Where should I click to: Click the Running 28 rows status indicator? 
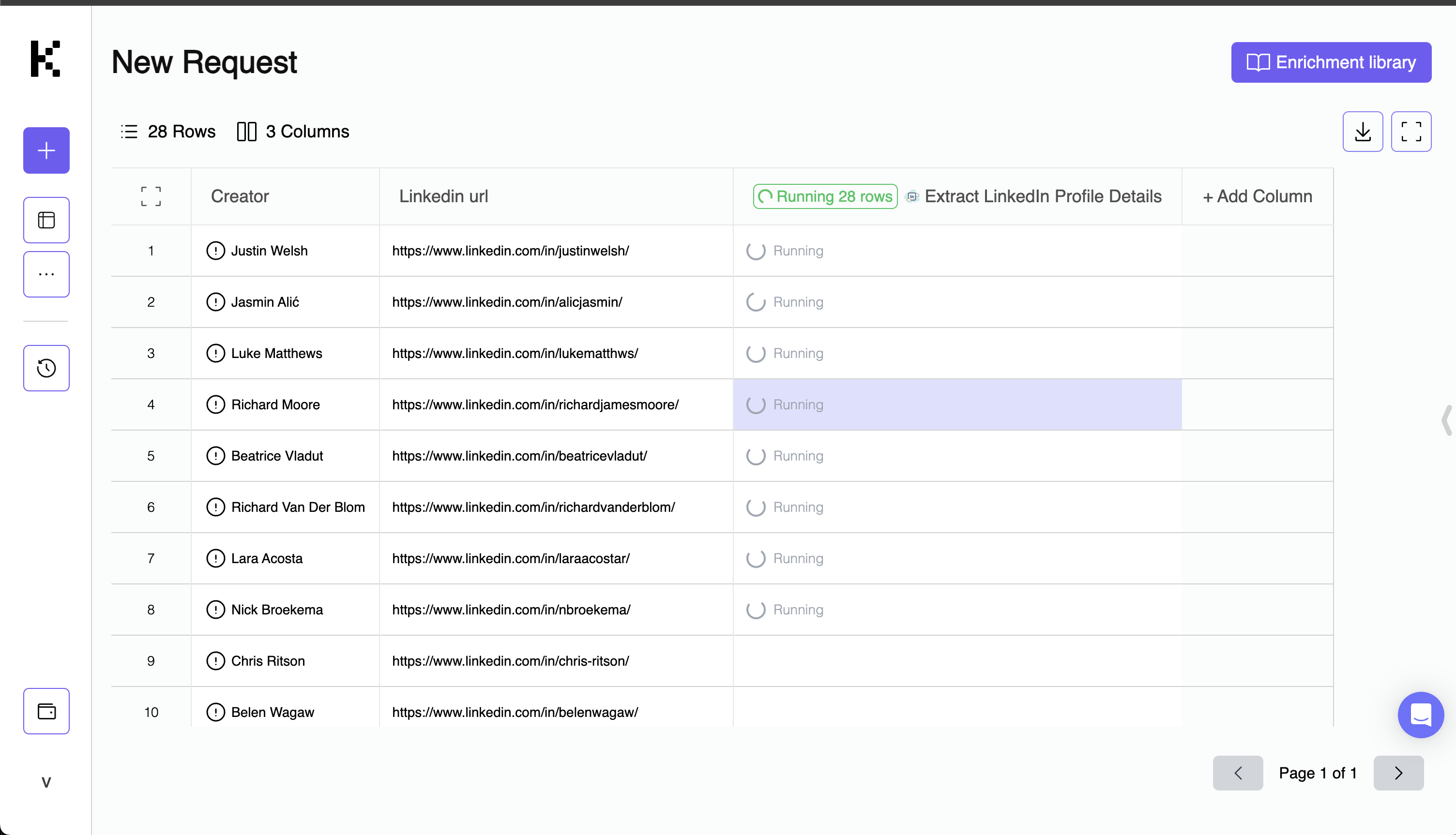point(825,197)
